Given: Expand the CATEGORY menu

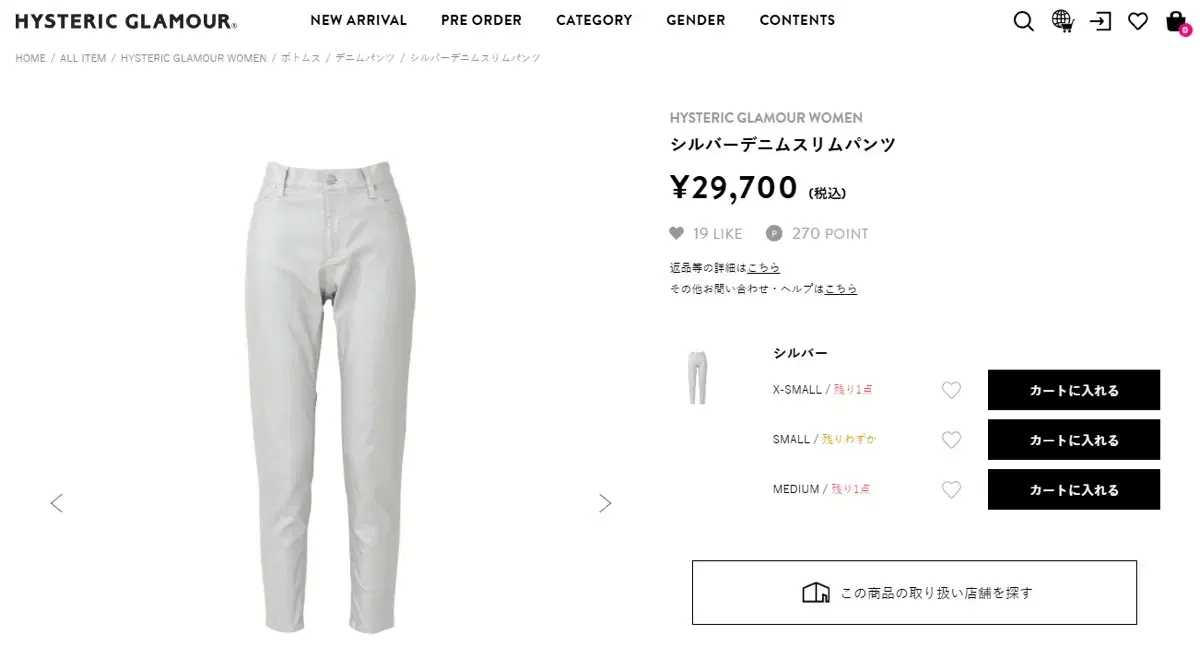Looking at the screenshot, I should pyautogui.click(x=594, y=20).
